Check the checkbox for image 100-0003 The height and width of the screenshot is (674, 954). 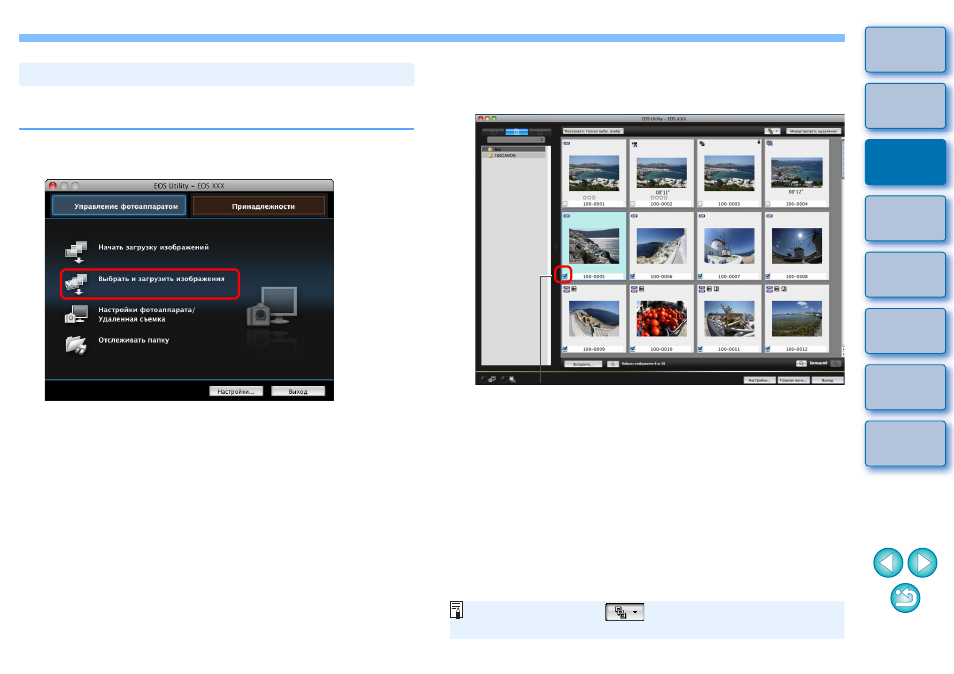point(700,204)
